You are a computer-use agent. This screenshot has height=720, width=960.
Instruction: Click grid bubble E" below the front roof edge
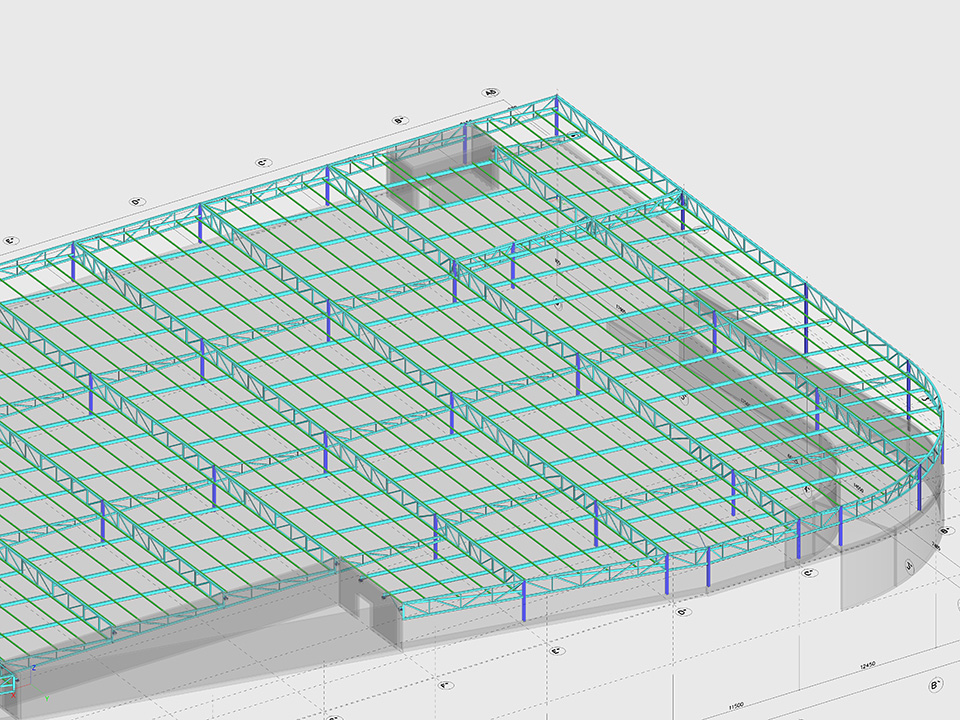click(556, 651)
